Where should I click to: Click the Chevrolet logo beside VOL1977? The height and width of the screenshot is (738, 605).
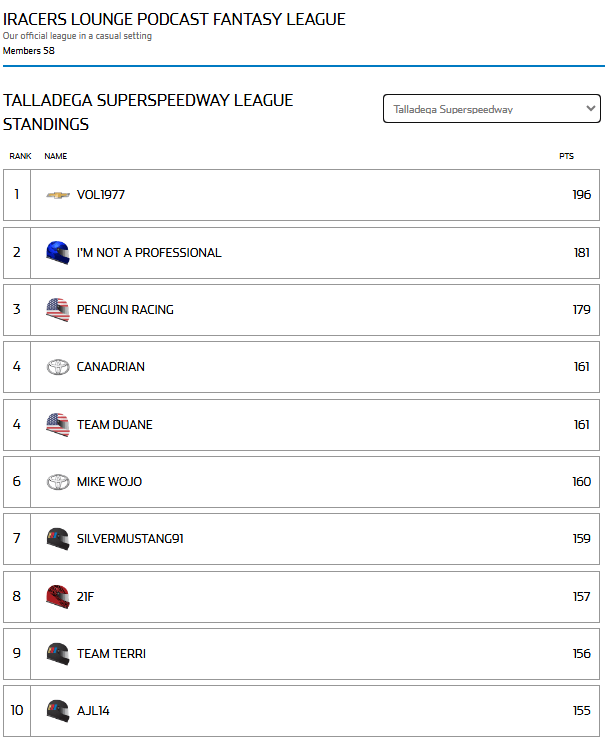pyautogui.click(x=58, y=195)
